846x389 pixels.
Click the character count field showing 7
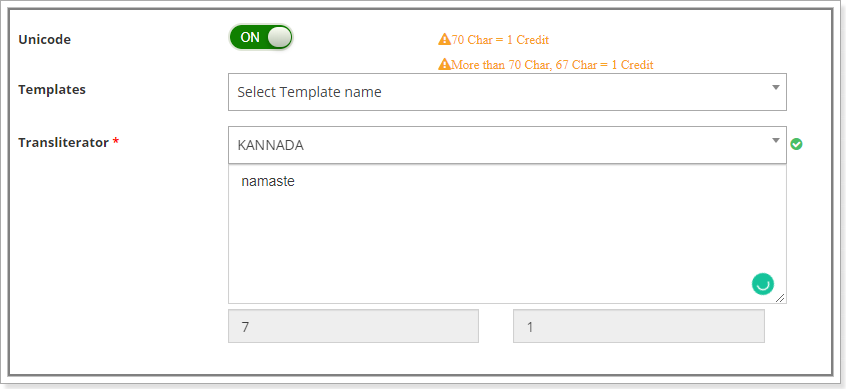[353, 326]
